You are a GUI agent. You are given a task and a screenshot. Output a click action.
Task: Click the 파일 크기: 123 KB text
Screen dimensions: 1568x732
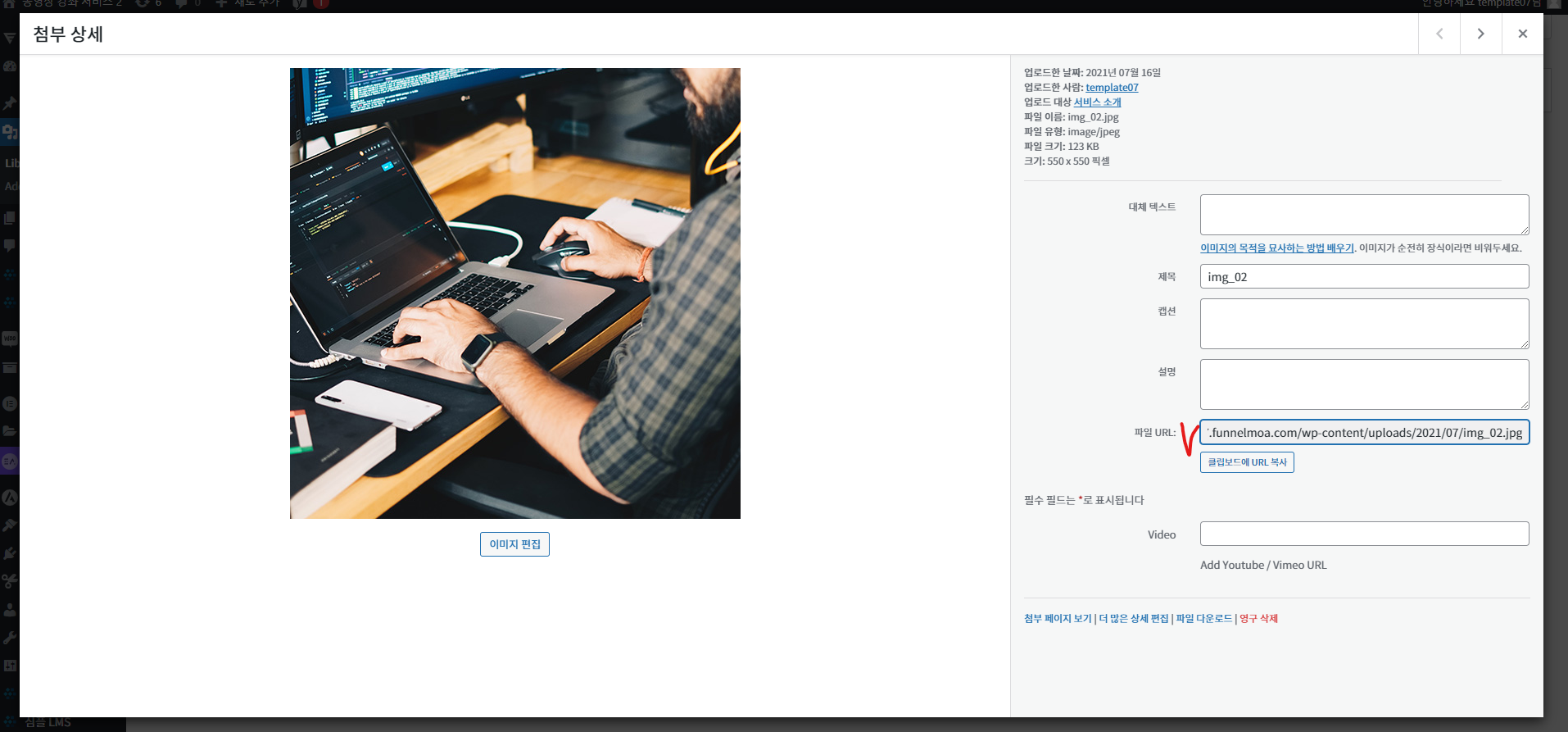tap(1061, 147)
